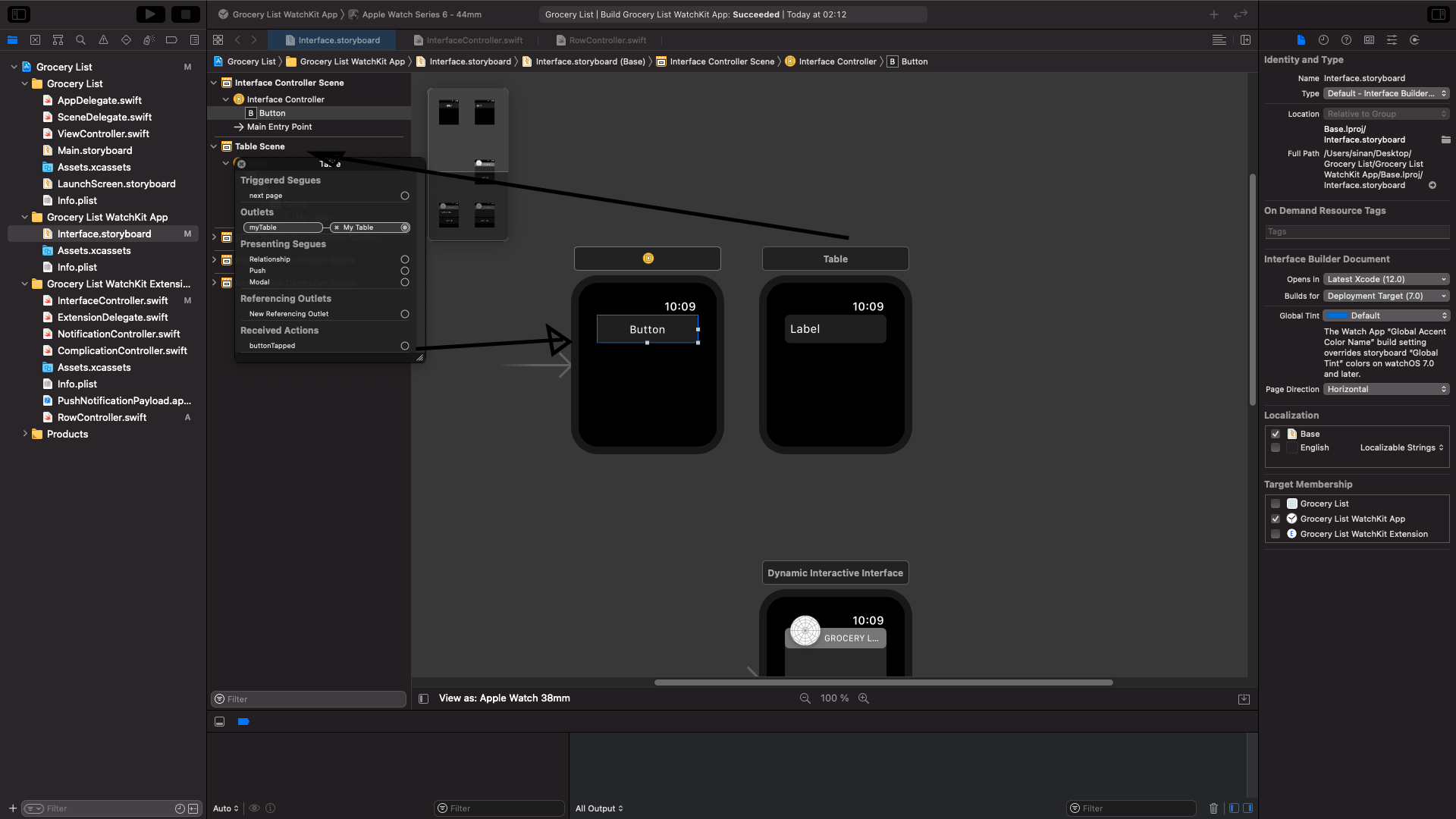This screenshot has height=819, width=1456.
Task: Switch to the InterfaceController.swift tab
Action: [474, 40]
